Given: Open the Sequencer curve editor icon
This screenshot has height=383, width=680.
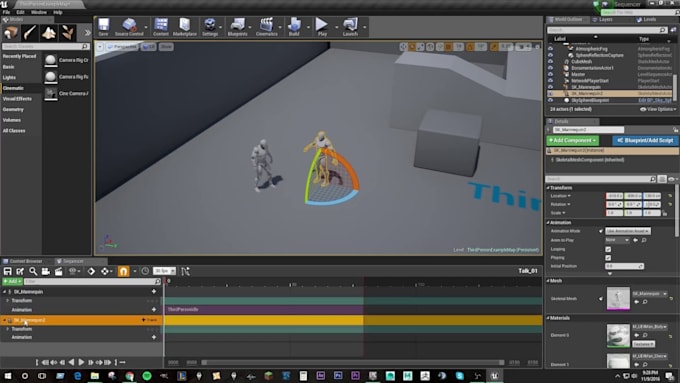Looking at the screenshot, I should (185, 272).
